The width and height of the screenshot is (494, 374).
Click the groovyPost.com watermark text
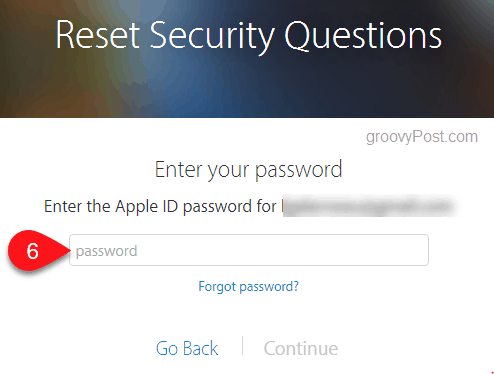point(422,137)
